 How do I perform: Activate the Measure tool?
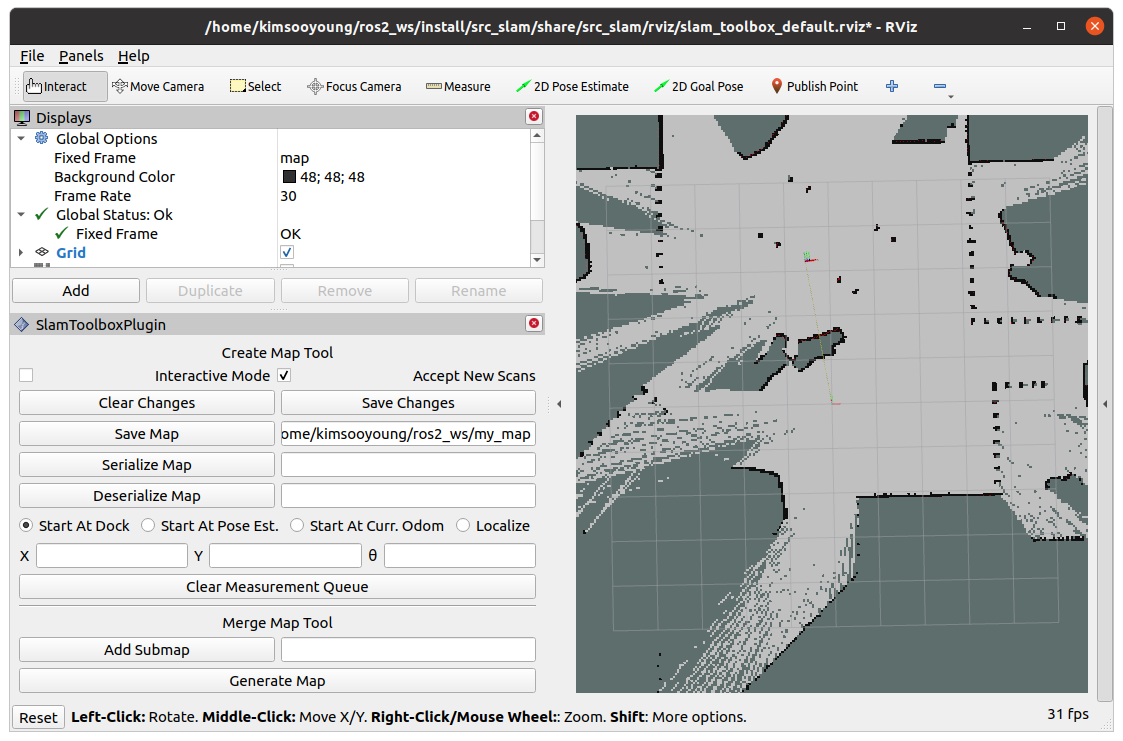tap(458, 87)
